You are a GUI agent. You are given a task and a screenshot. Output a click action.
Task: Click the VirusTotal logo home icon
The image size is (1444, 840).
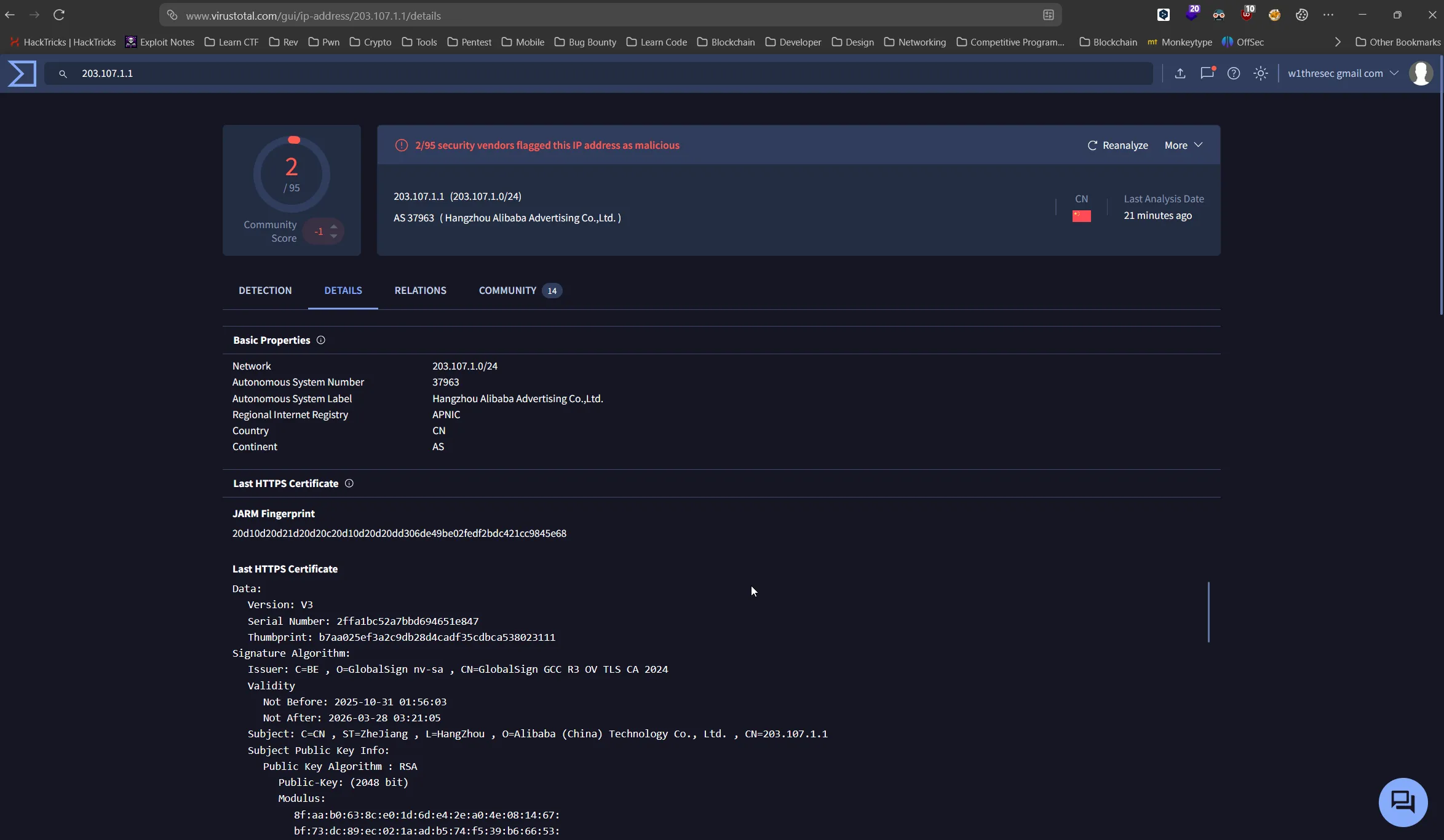[22, 74]
